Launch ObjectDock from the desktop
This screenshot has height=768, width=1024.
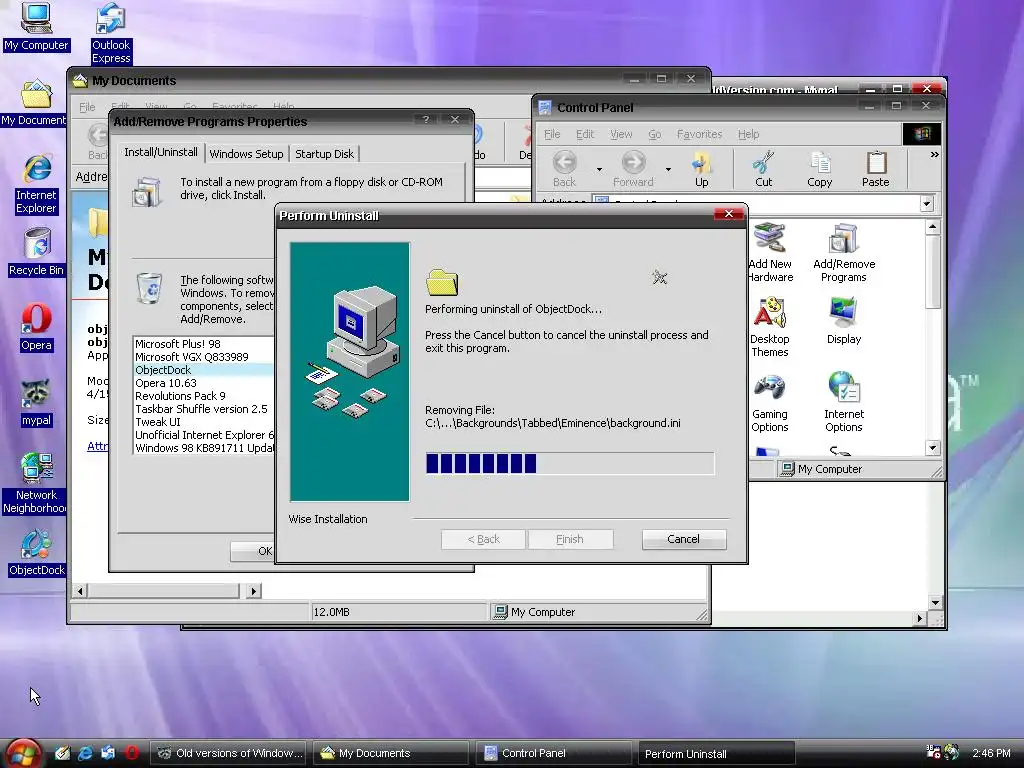pyautogui.click(x=37, y=552)
